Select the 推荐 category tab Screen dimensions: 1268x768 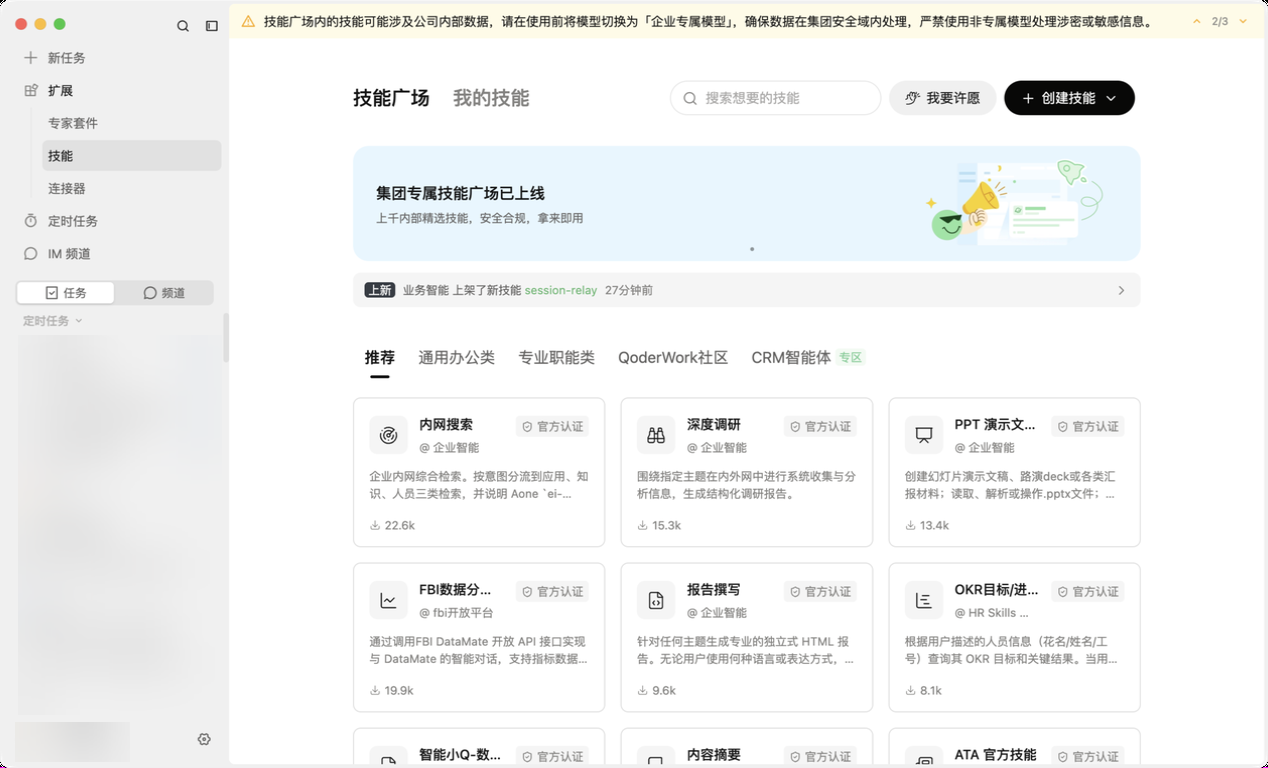[380, 358]
